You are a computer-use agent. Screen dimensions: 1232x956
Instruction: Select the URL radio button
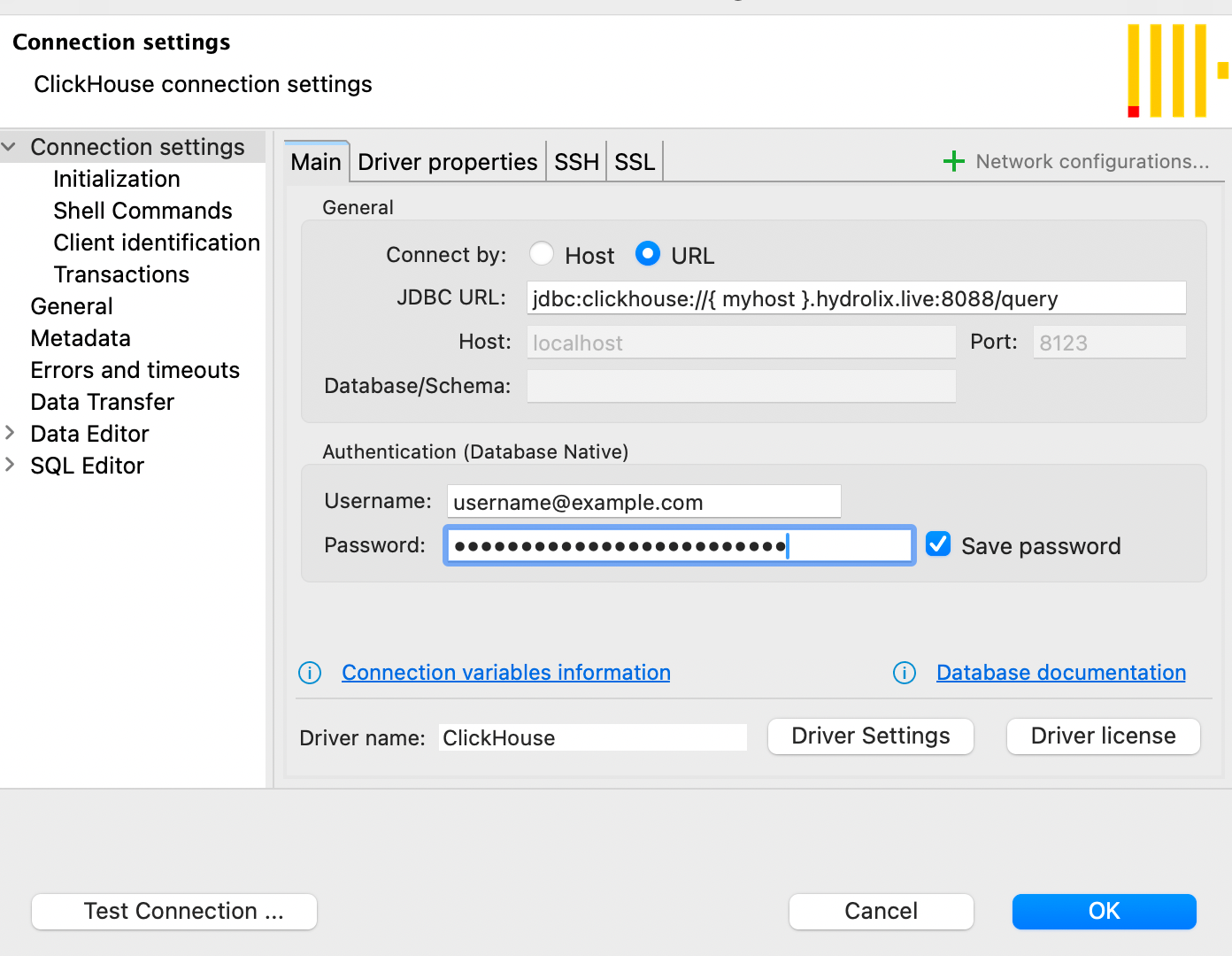pos(648,254)
